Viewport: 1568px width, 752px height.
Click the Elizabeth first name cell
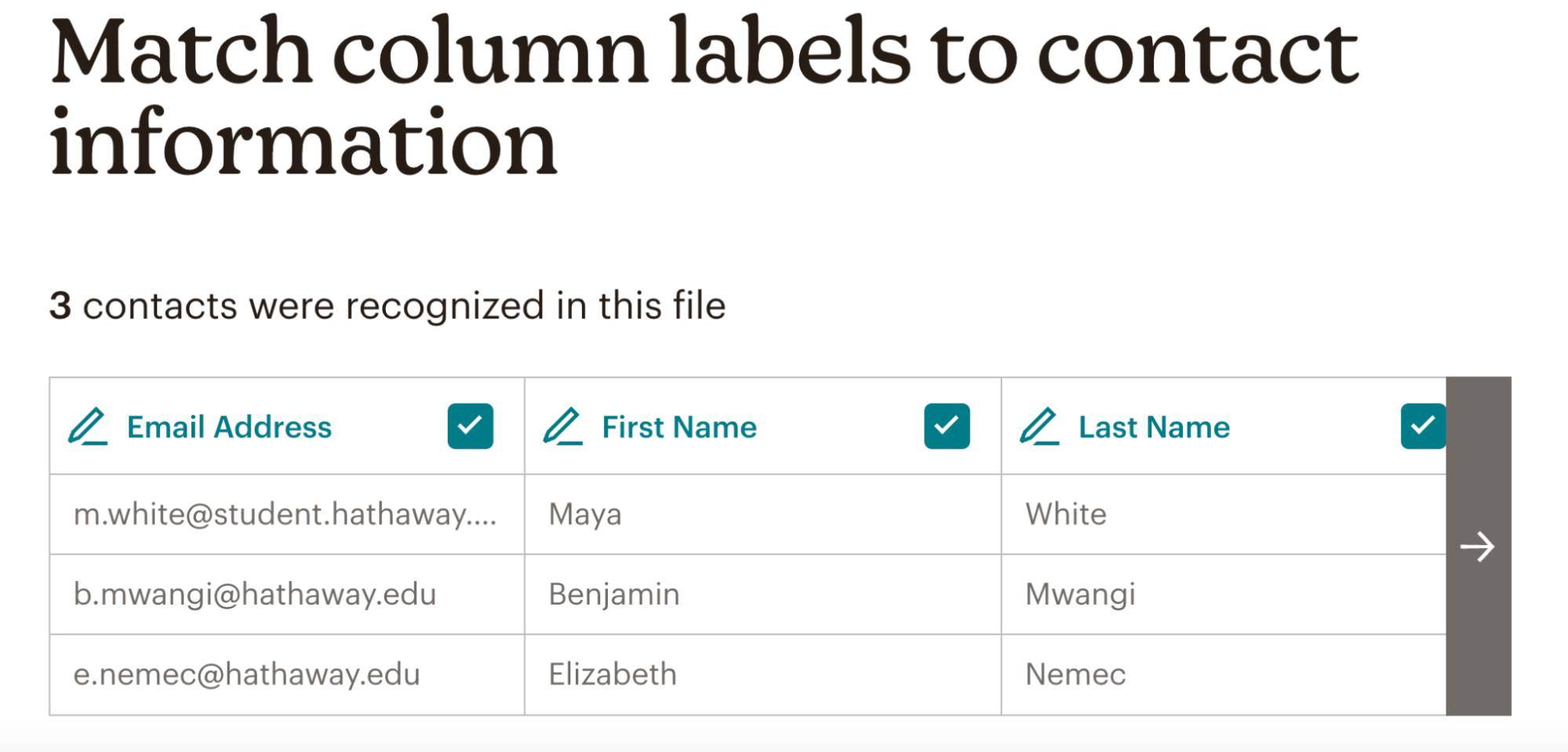(x=613, y=674)
